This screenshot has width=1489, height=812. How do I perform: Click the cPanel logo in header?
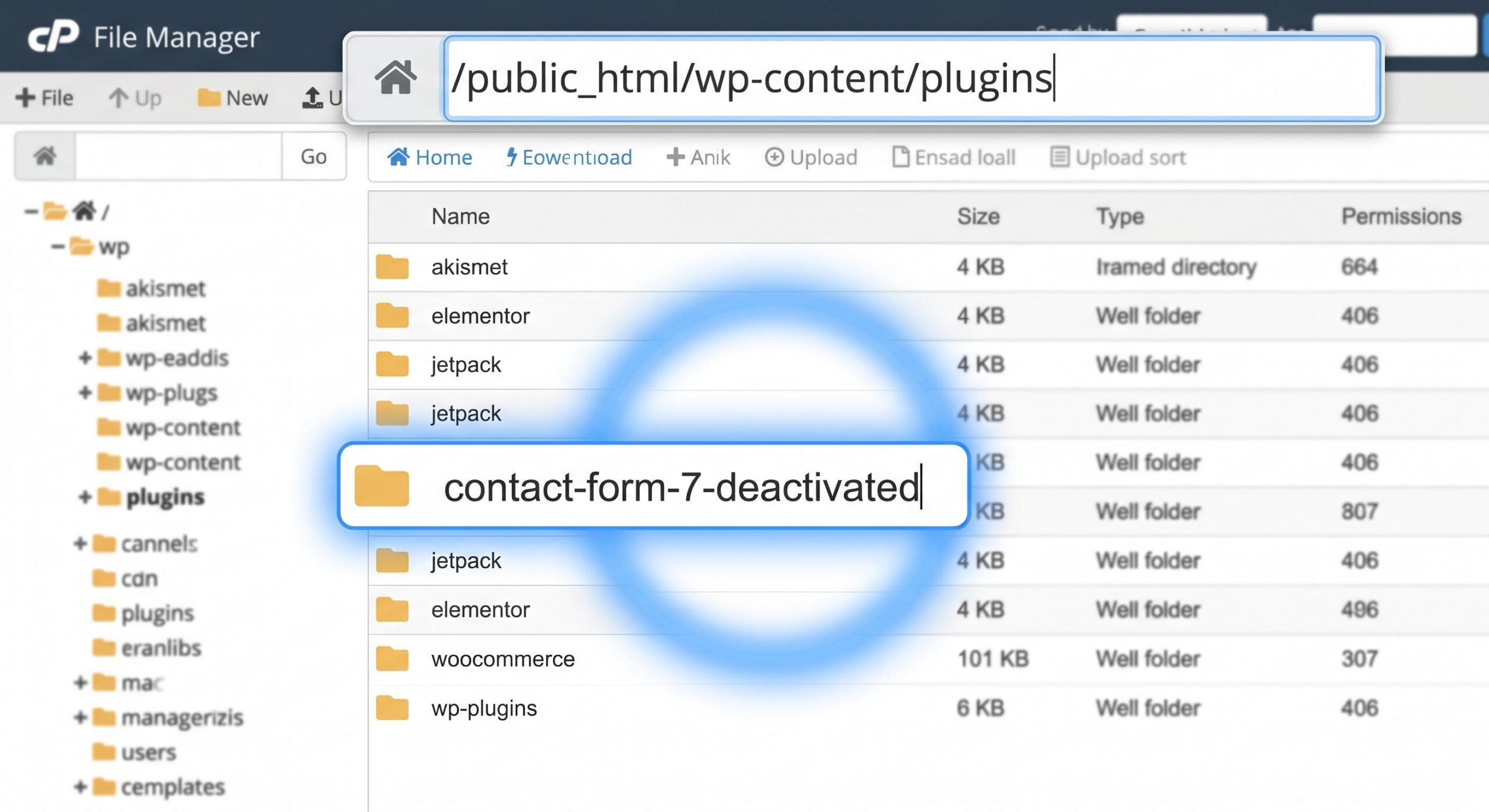click(54, 36)
